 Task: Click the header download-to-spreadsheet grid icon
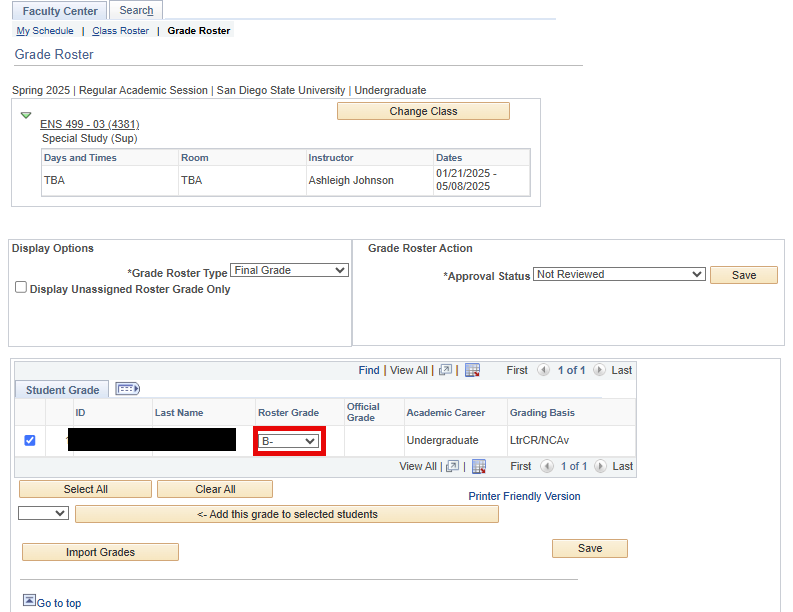tap(473, 370)
